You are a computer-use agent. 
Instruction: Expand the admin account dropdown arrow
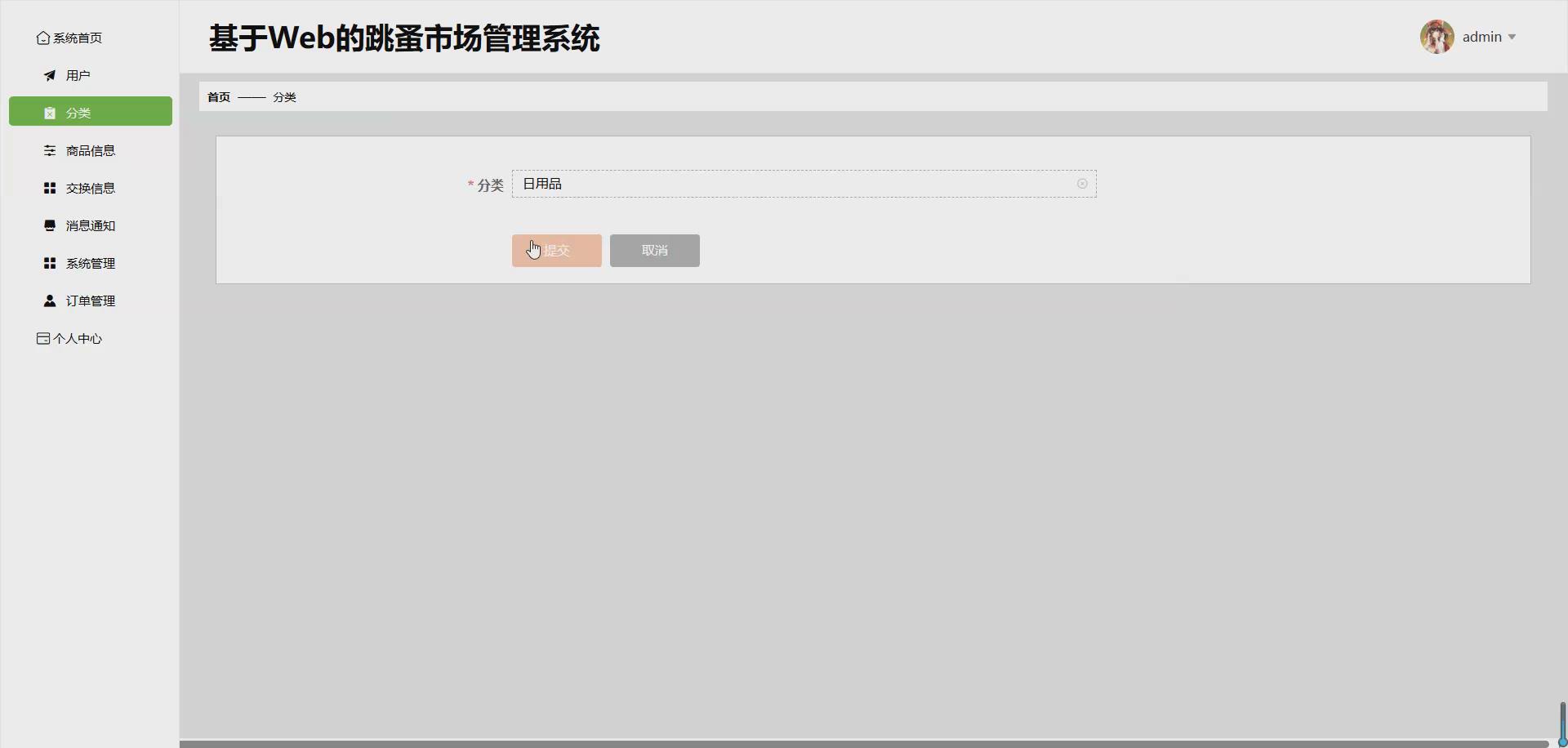tap(1513, 37)
